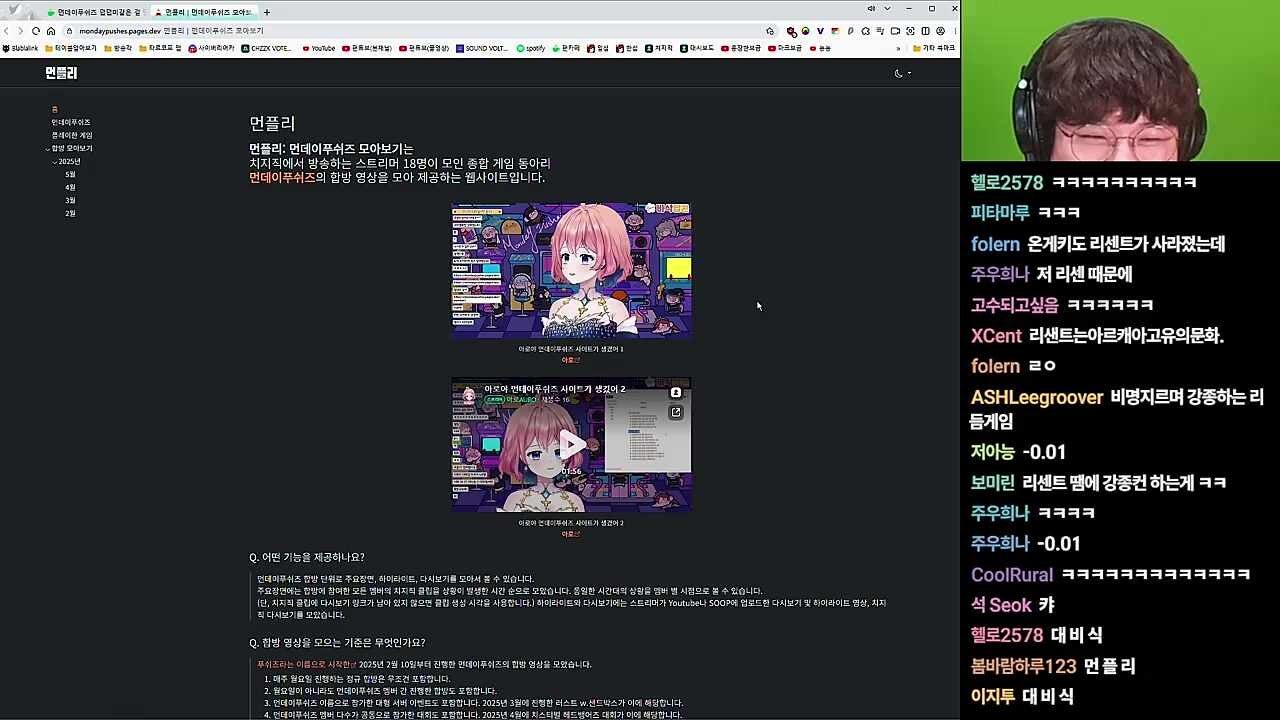Select 4월 in the sidebar
This screenshot has height=720, width=1280.
pos(70,187)
